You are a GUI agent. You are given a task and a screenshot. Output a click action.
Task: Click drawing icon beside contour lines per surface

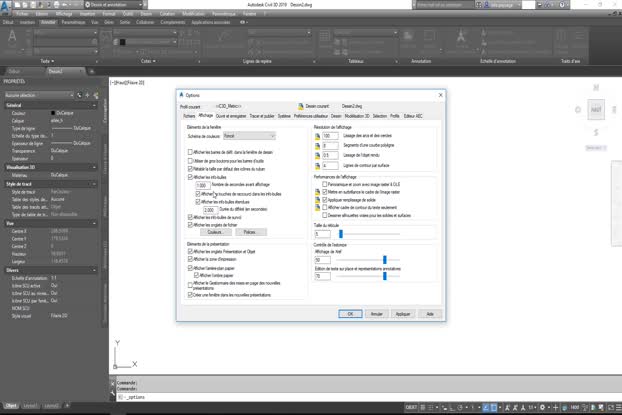click(317, 165)
